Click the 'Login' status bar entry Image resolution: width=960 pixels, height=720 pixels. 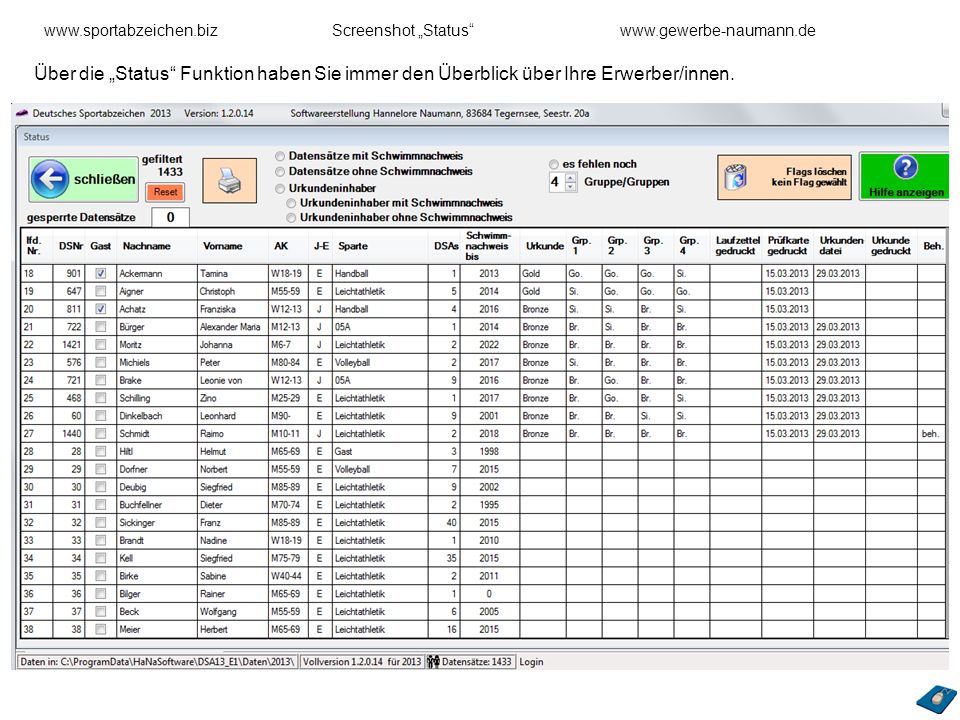point(531,662)
